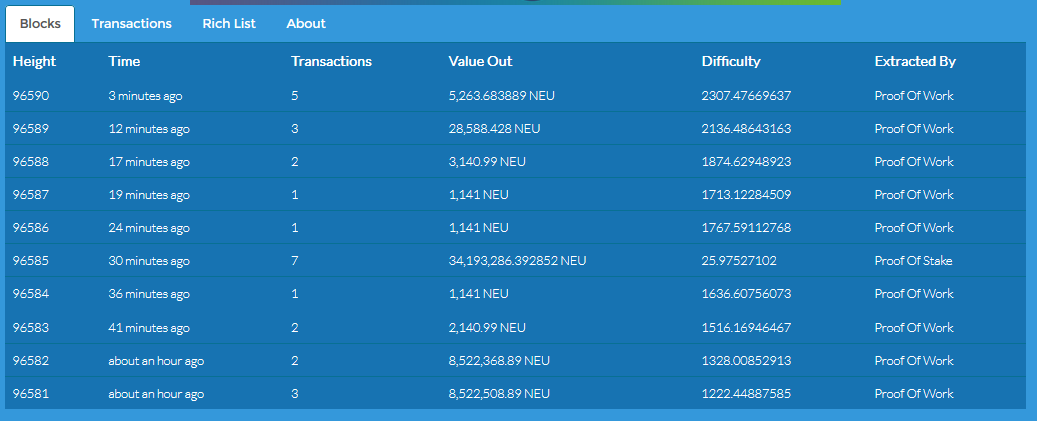Click difficulty 1713.12284509
This screenshot has height=421, width=1037.
[746, 195]
